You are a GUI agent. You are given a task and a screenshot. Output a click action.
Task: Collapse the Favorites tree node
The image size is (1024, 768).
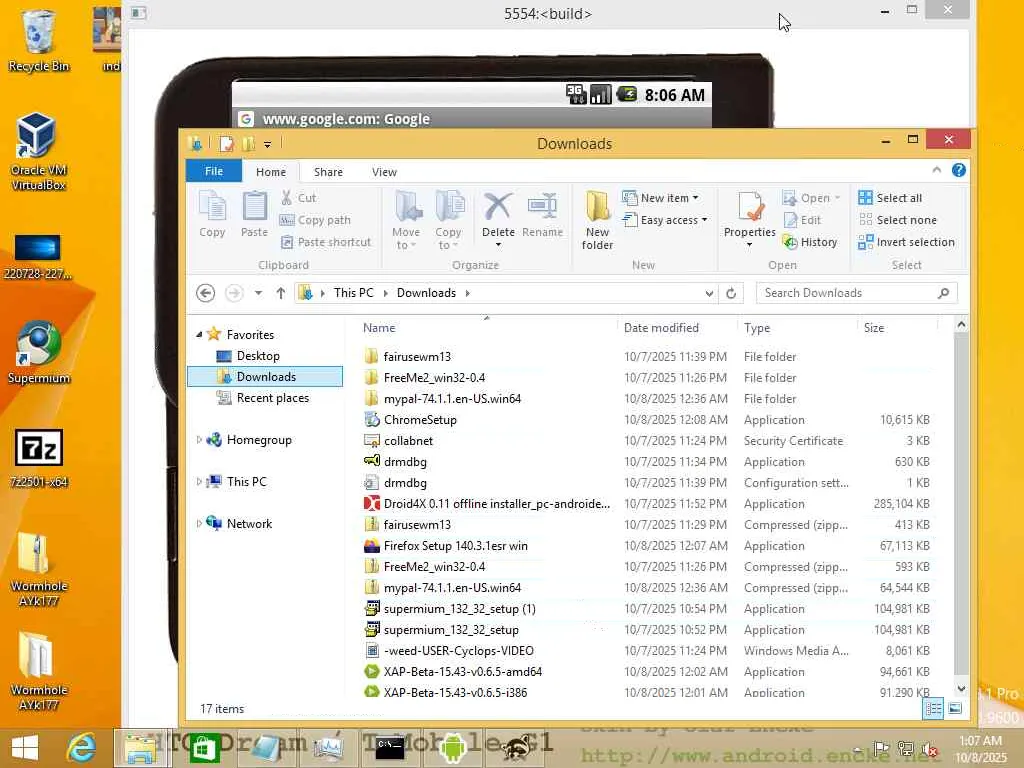tap(199, 334)
